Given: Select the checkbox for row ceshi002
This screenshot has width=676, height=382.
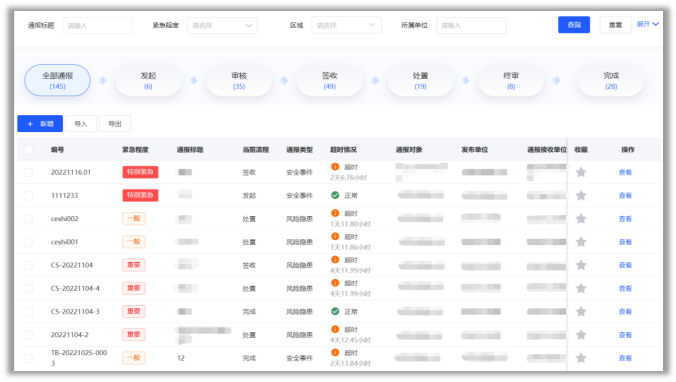Looking at the screenshot, I should pyautogui.click(x=28, y=219).
